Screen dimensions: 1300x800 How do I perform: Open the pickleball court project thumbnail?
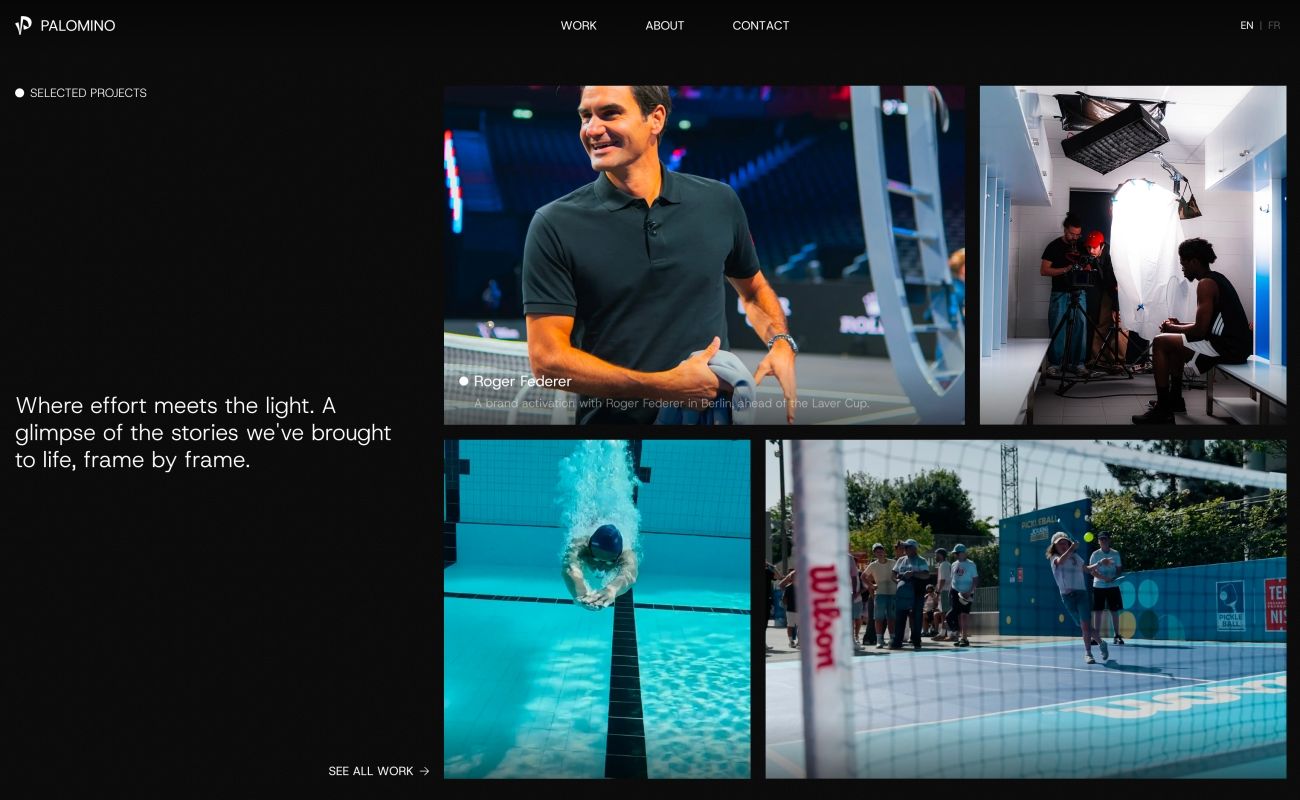pos(1026,609)
